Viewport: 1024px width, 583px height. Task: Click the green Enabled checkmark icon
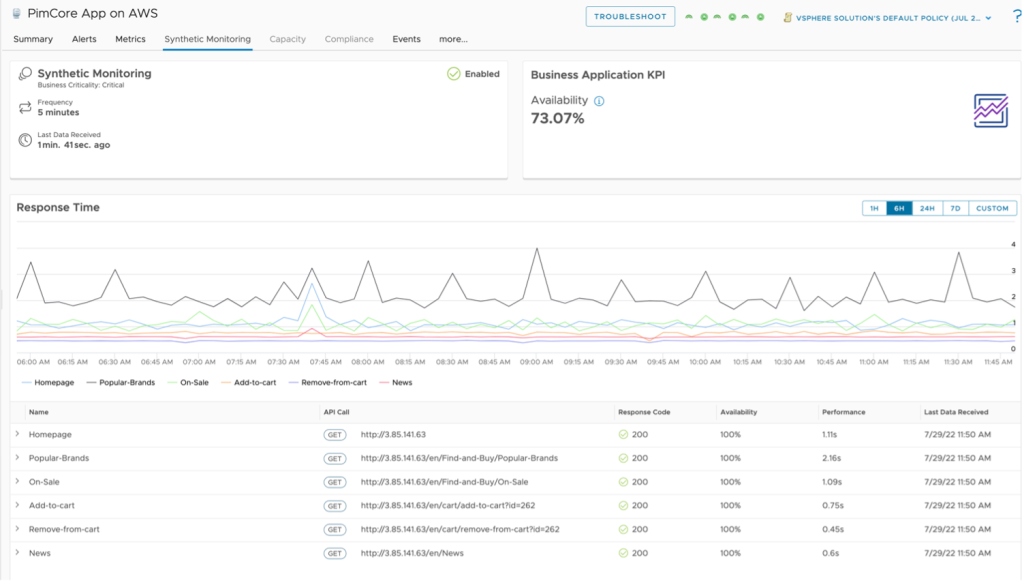pos(453,74)
